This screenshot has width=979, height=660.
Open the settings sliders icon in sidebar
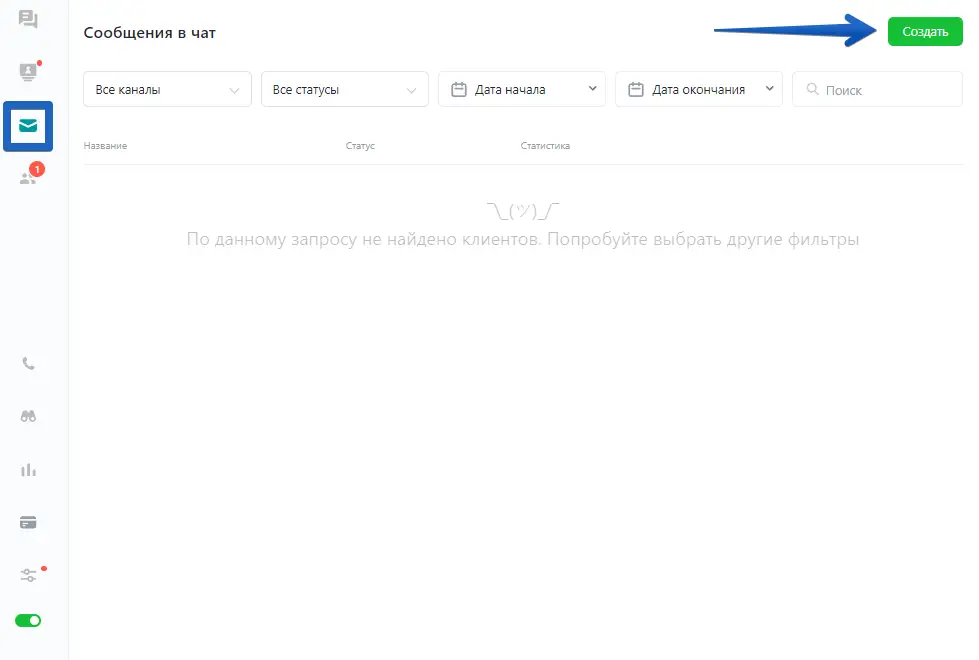point(28,575)
